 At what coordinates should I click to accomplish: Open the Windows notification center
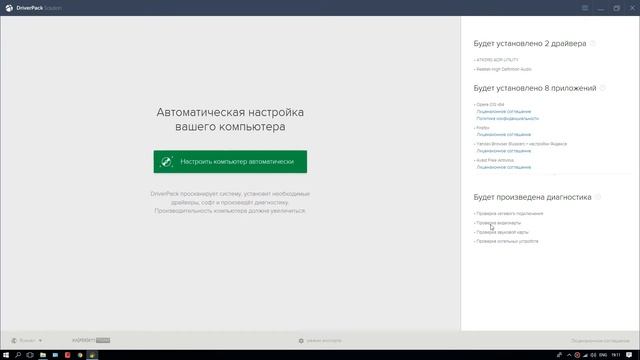(629, 355)
